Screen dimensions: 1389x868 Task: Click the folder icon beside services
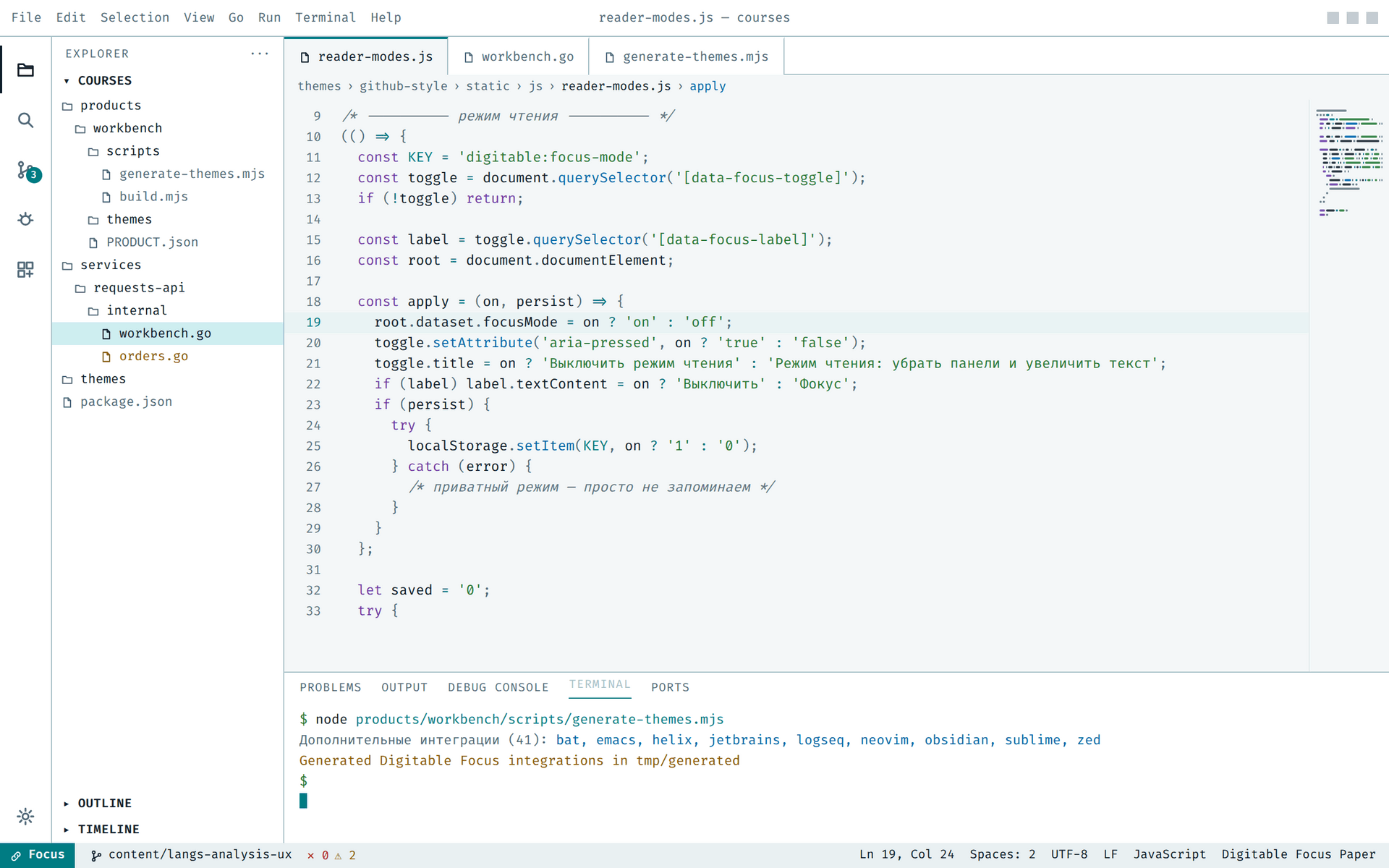[67, 265]
